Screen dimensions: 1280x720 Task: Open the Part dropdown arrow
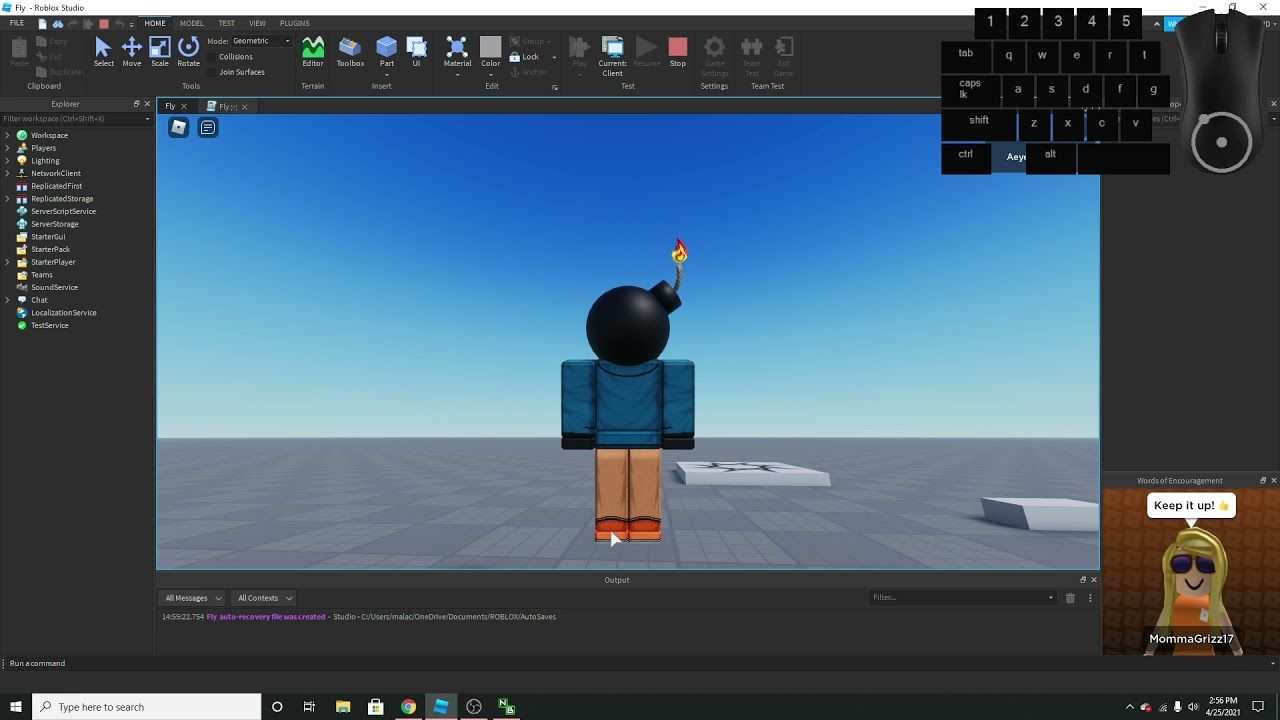pos(386,75)
